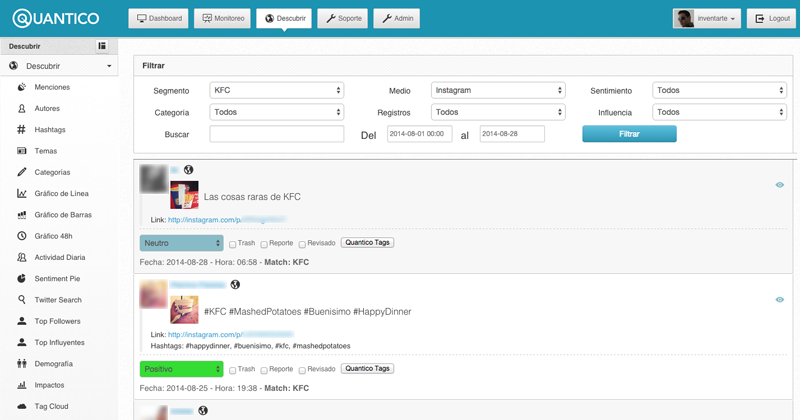The height and width of the screenshot is (420, 800).
Task: Open the Segmento dropdown showing KFC
Action: tap(277, 90)
